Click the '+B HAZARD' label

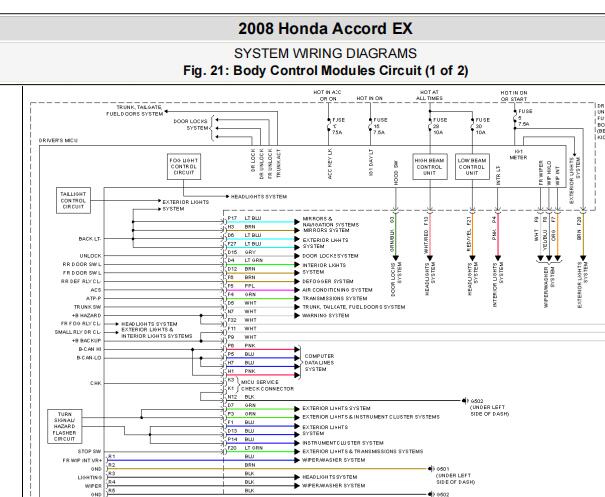[x=86, y=315]
